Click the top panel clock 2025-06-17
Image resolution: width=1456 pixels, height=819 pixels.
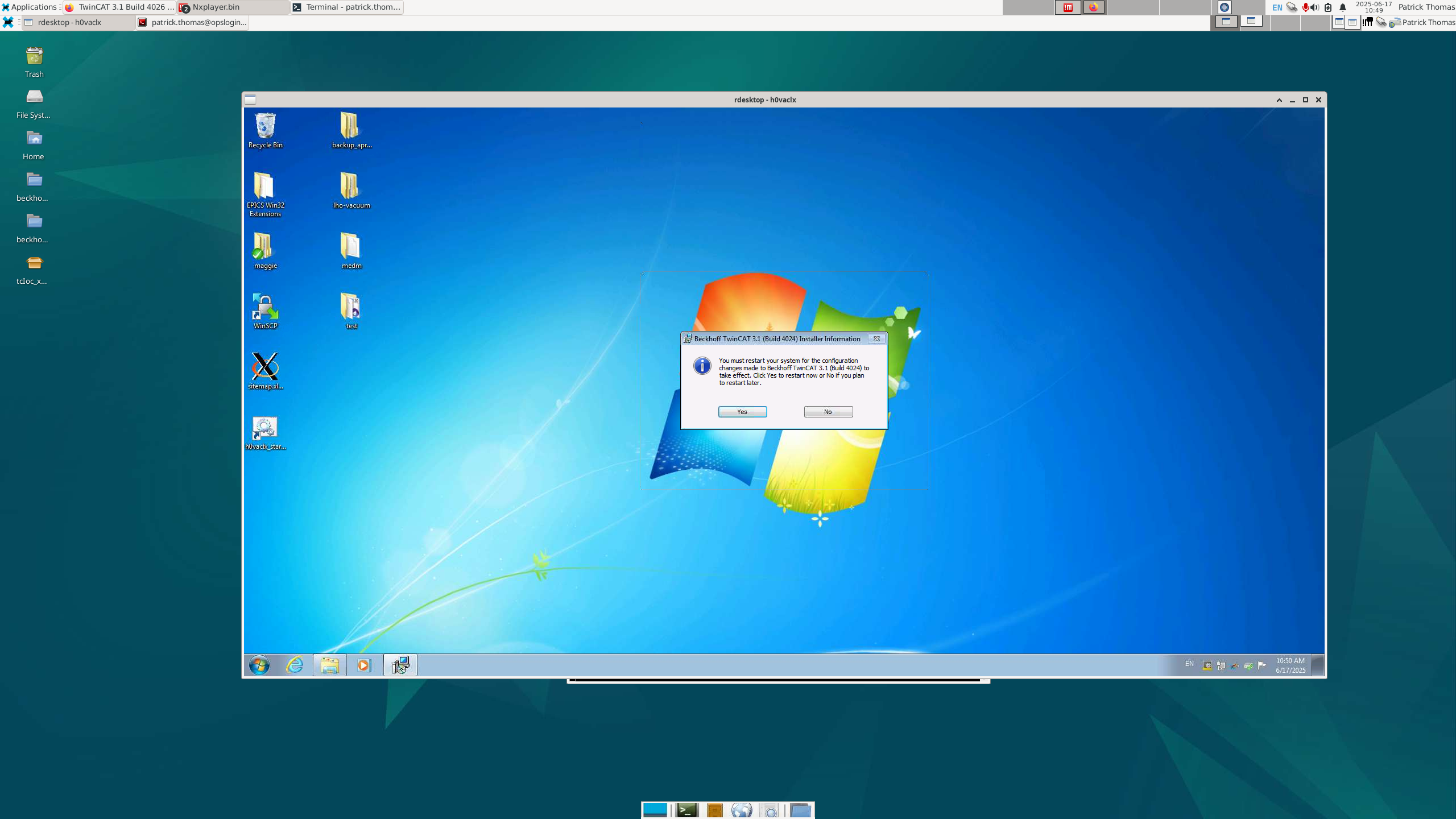coord(1374,7)
